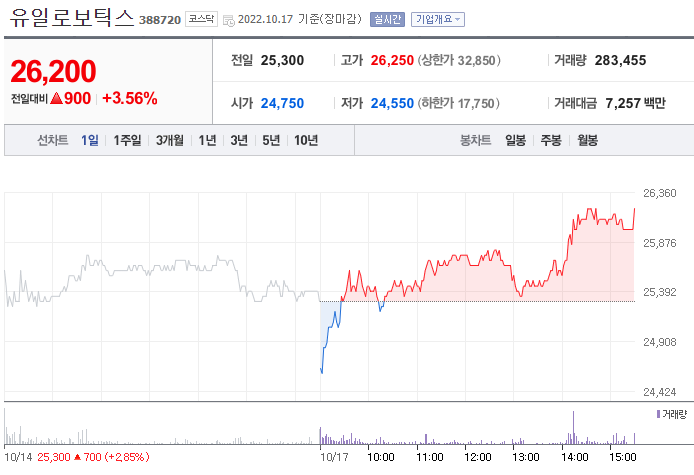Viewport: 694px width, 475px height.
Task: Select the 5년 chart period
Action: [271, 140]
